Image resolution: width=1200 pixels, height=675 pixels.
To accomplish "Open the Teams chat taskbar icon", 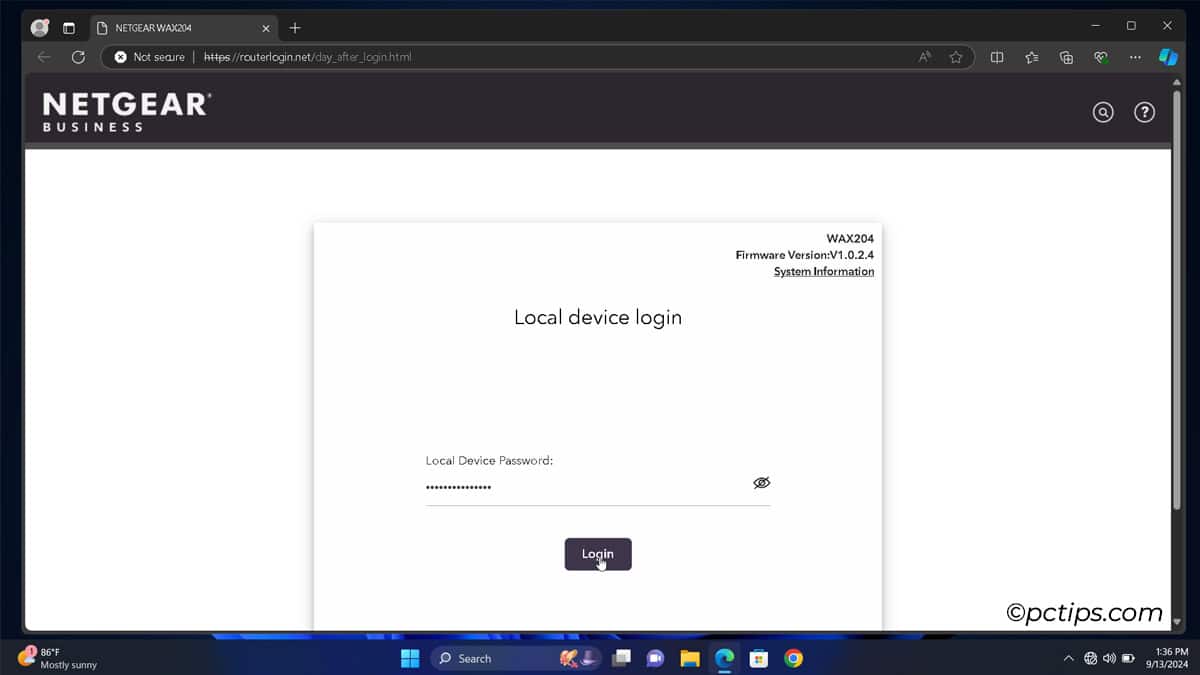I will pos(656,658).
